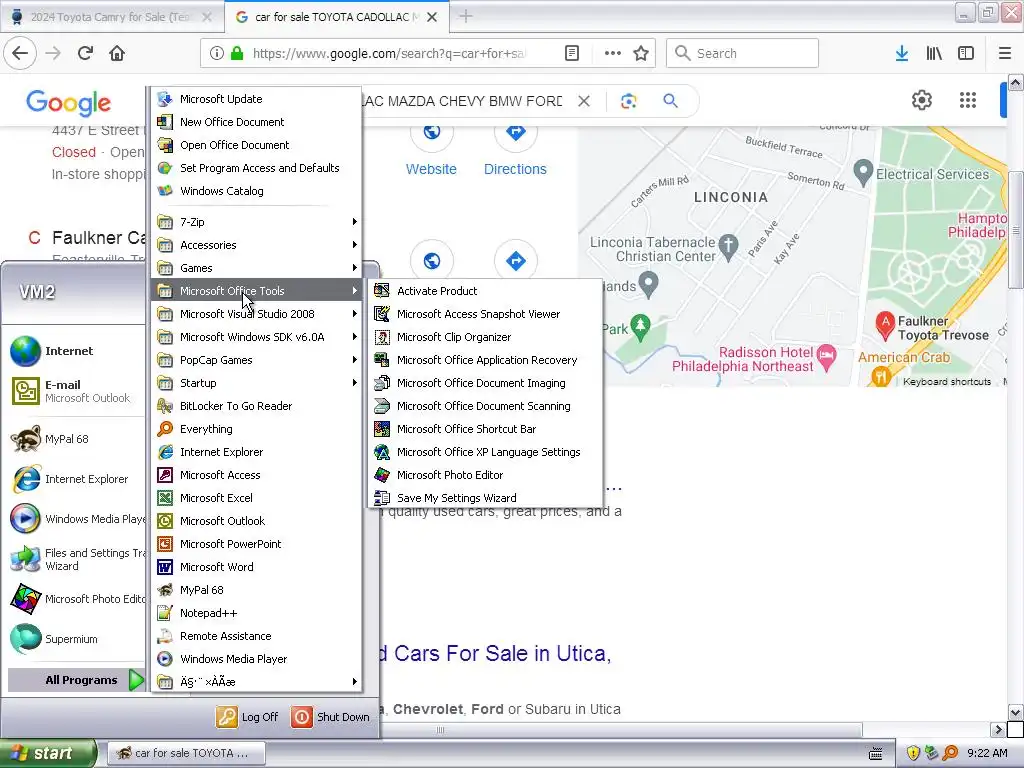Launch Windows Media Player from All Programs list
The height and width of the screenshot is (768, 1024).
257,659
